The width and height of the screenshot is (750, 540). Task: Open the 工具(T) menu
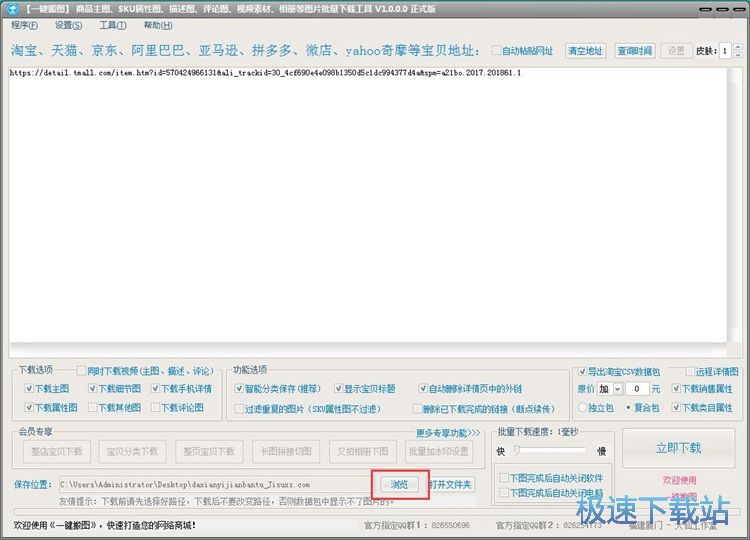point(113,25)
